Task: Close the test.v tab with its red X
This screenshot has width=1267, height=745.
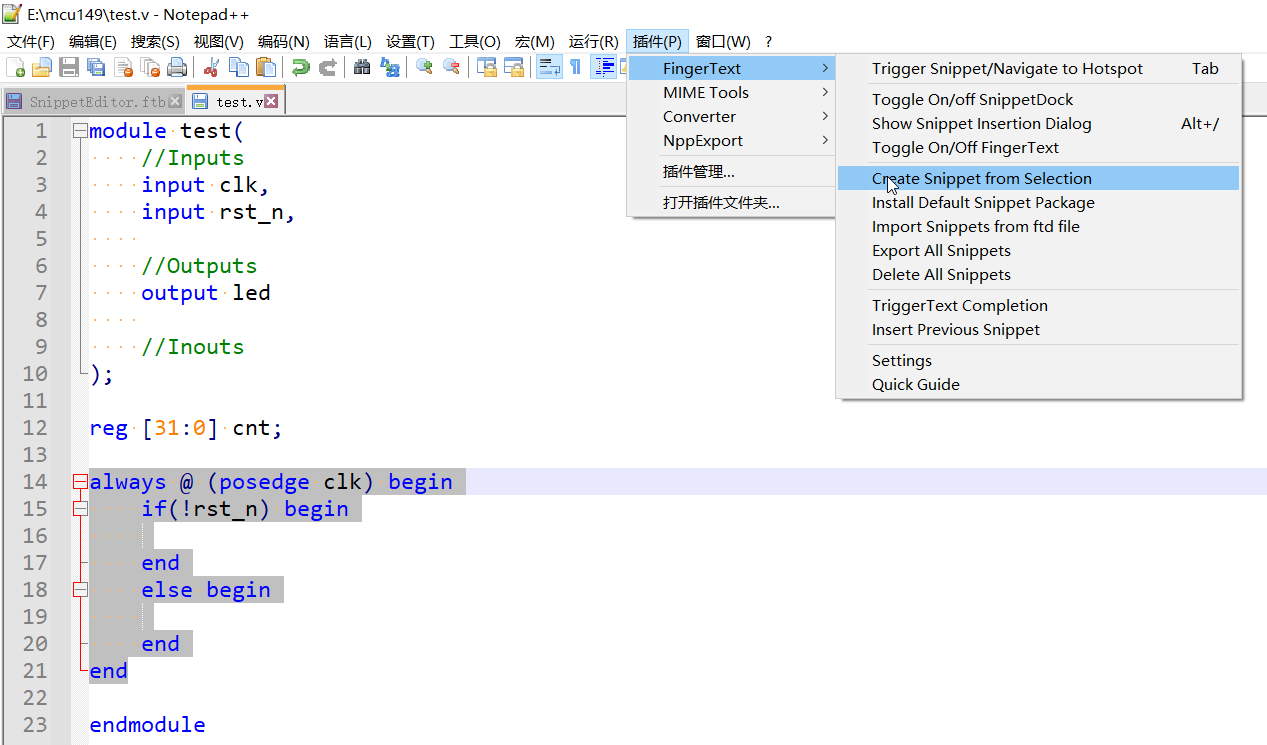Action: pyautogui.click(x=269, y=99)
